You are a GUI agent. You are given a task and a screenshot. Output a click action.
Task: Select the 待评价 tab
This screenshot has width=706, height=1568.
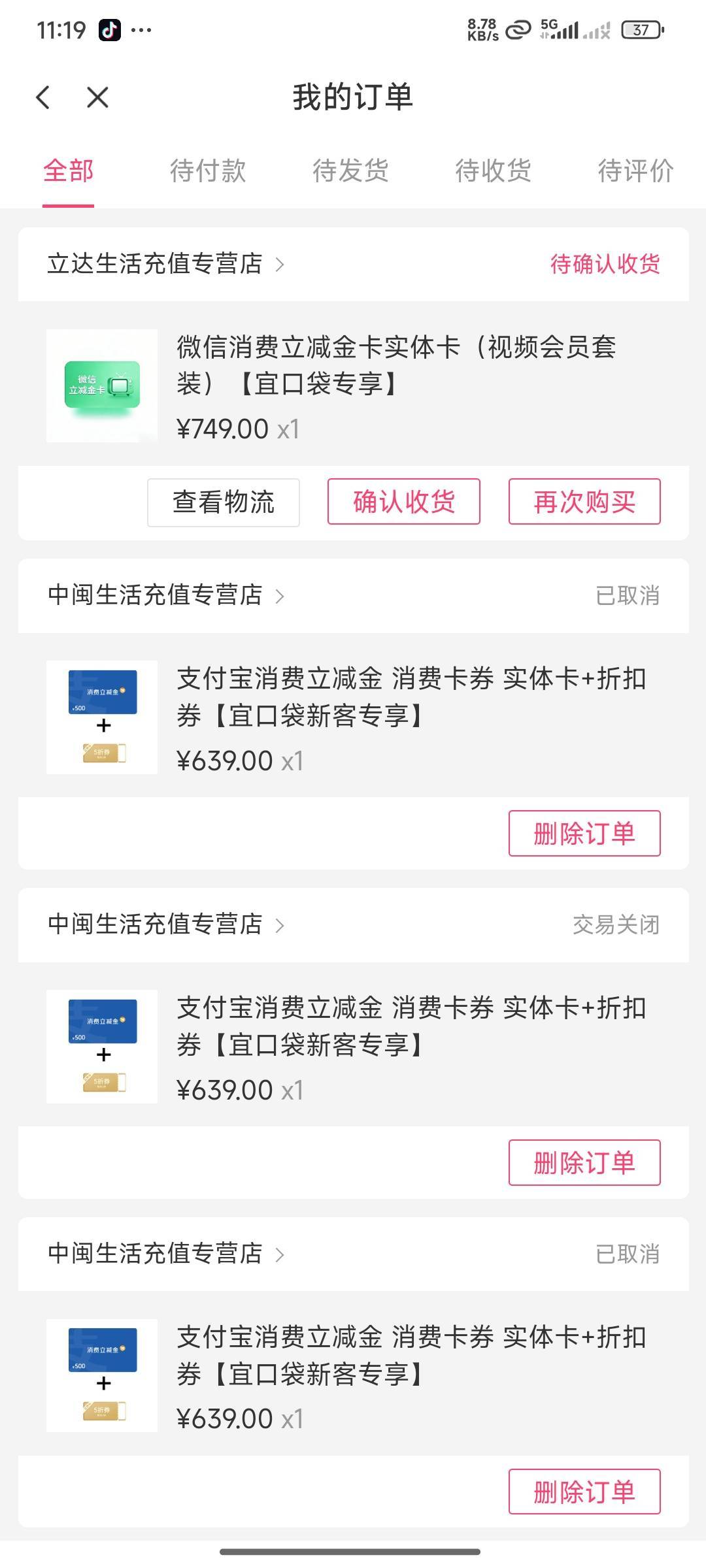pos(635,171)
